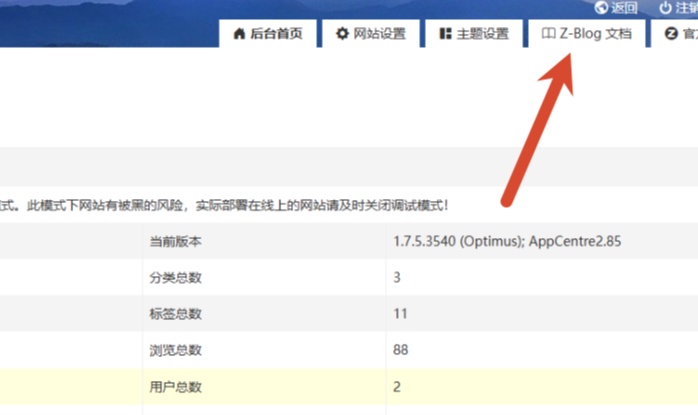Open the 主题设置 tab
The width and height of the screenshot is (698, 415).
(x=474, y=33)
